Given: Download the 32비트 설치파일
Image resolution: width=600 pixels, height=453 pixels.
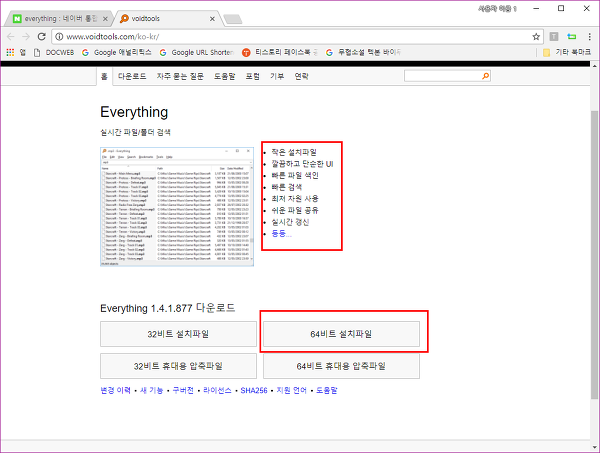Looking at the screenshot, I should coord(178,334).
